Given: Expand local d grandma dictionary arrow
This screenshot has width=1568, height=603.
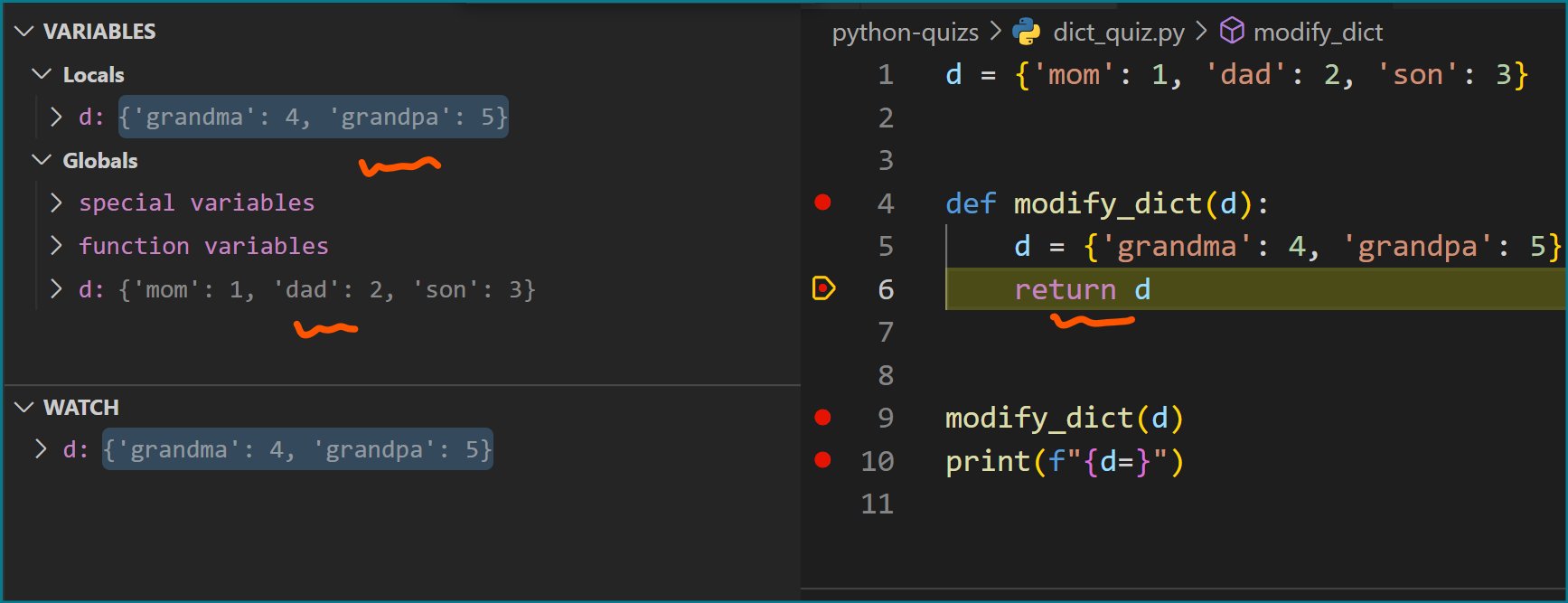Looking at the screenshot, I should [57, 117].
